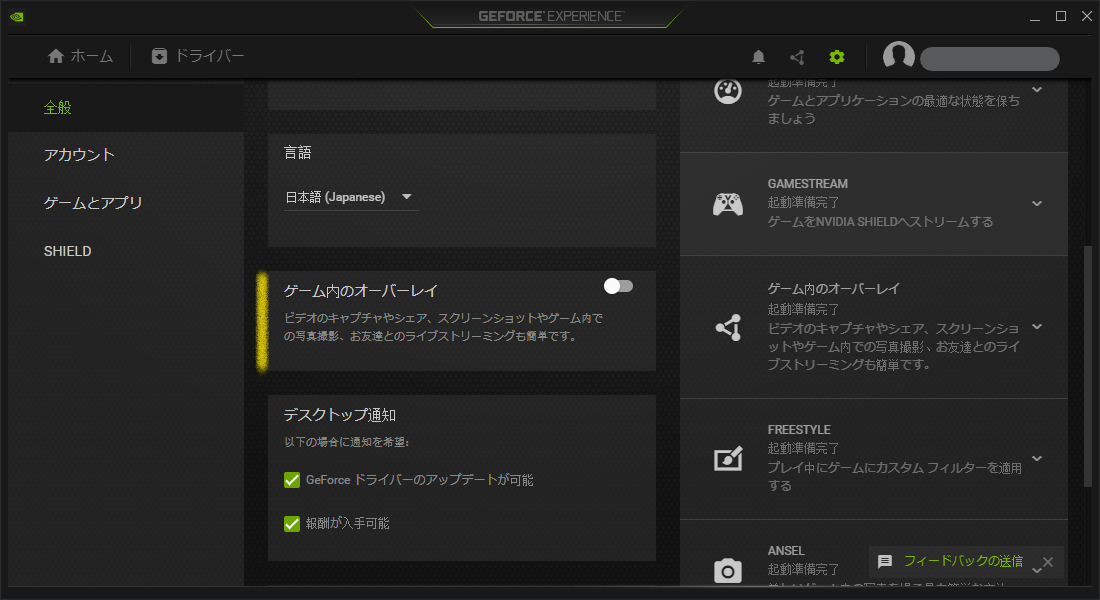Expand the FREESTYLE feature row
1100x600 pixels.
coord(1037,459)
